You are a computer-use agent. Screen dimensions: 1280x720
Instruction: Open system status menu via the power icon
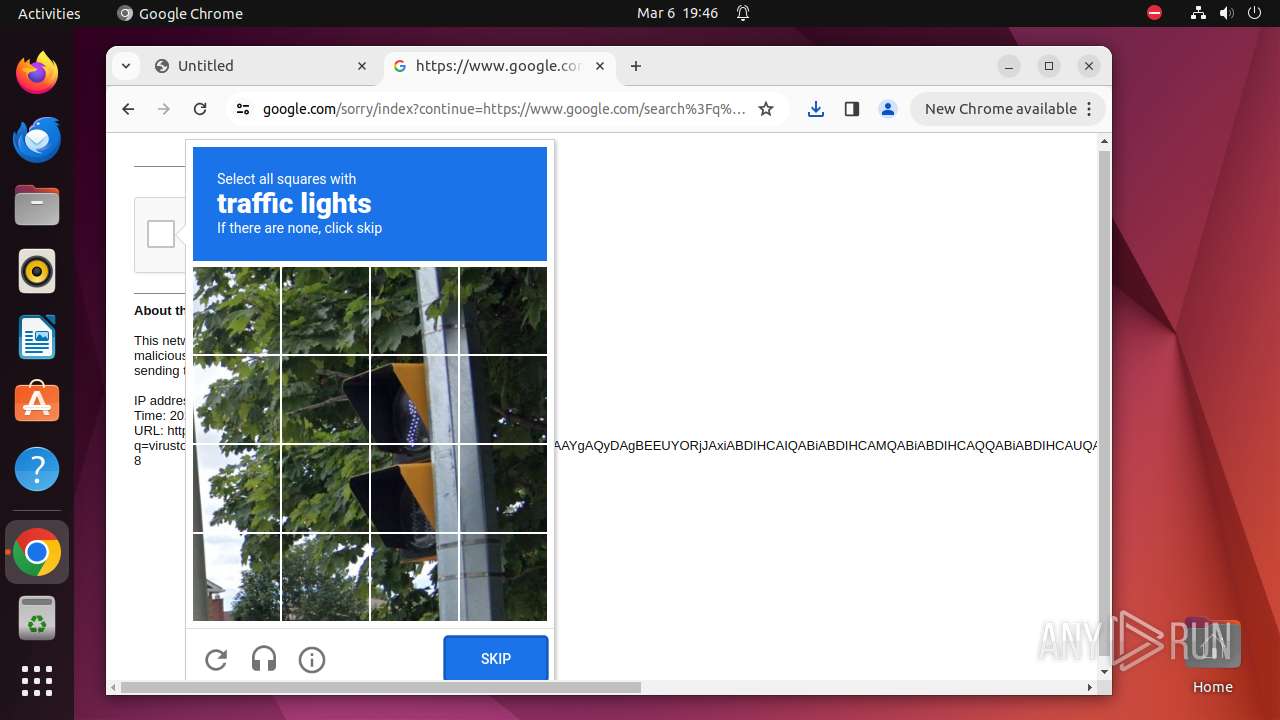click(x=1255, y=13)
